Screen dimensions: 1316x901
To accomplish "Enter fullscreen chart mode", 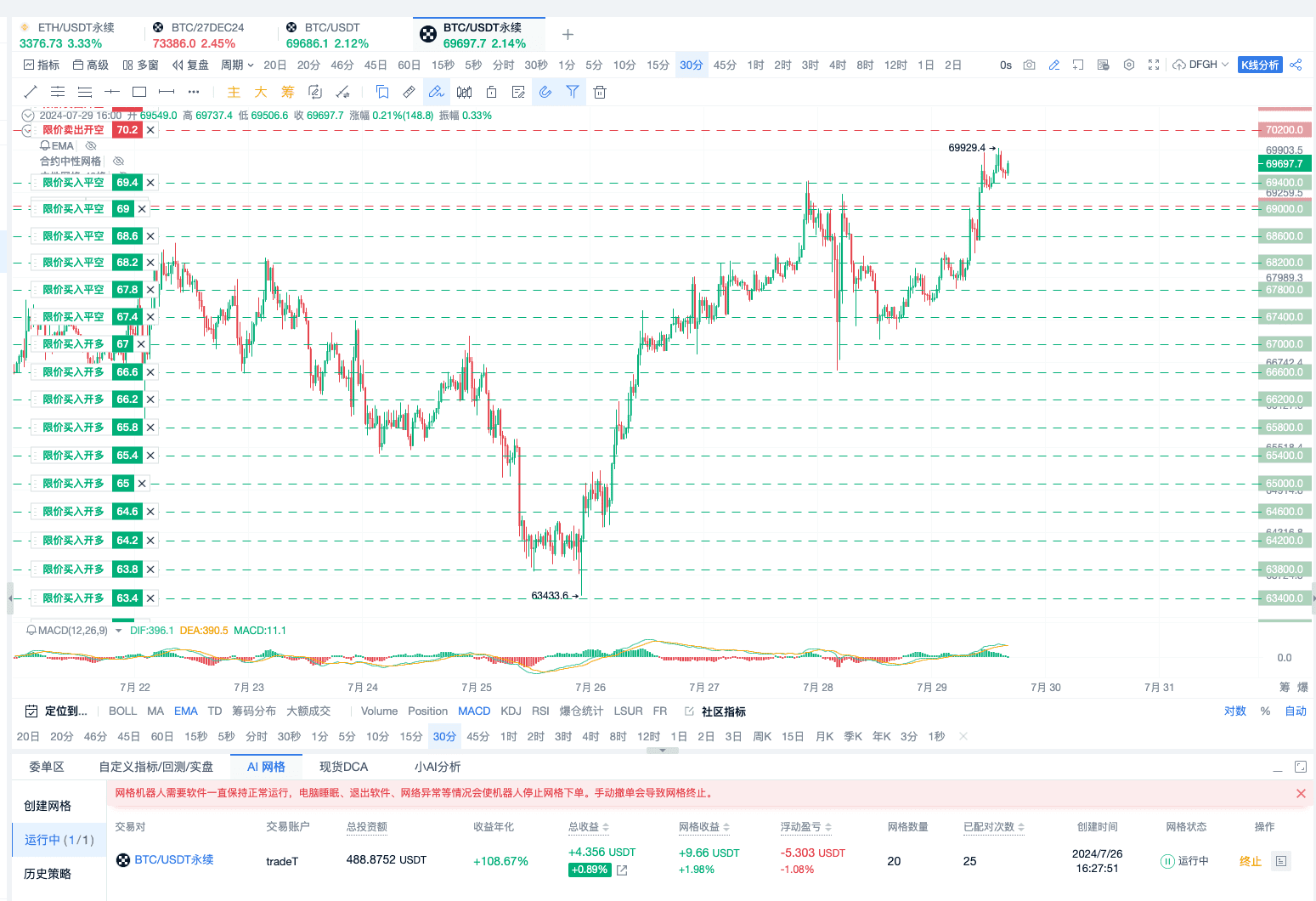I will click(1154, 65).
